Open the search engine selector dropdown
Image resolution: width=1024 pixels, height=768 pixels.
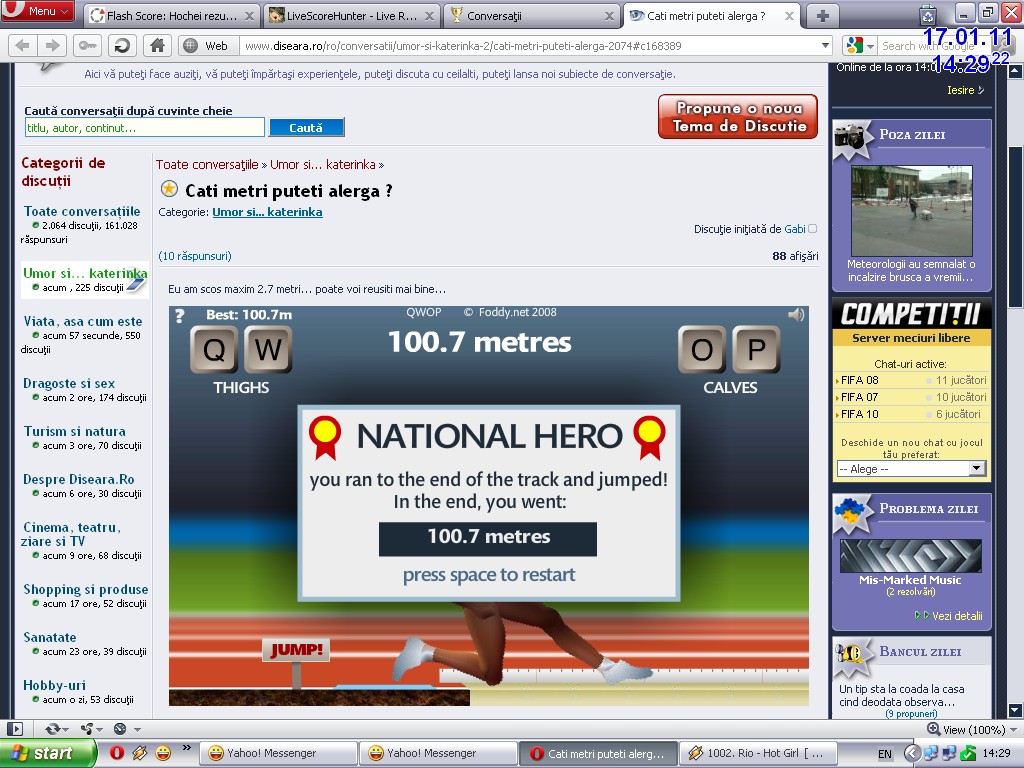pyautogui.click(x=855, y=46)
